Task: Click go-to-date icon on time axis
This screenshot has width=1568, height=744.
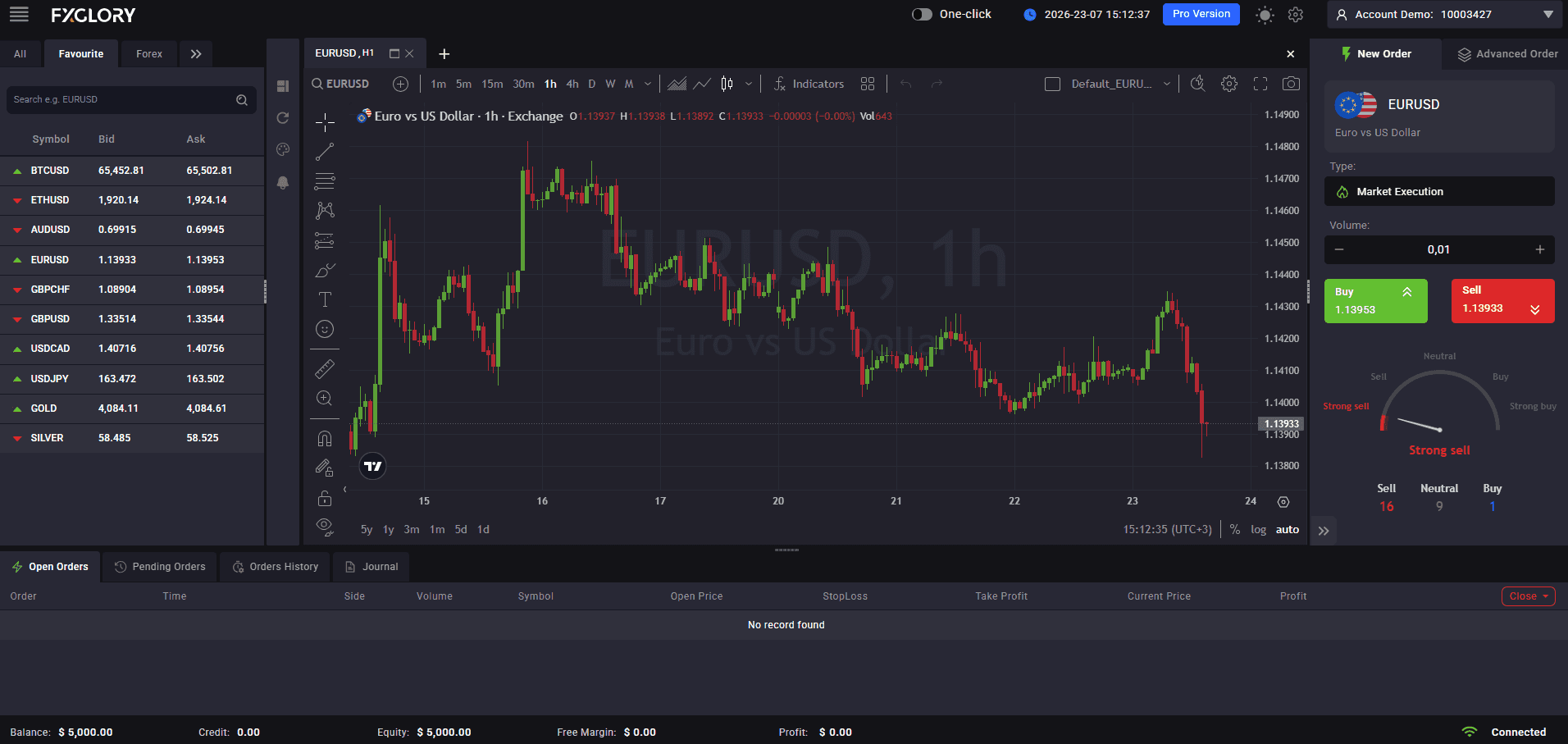Action: [x=1283, y=502]
